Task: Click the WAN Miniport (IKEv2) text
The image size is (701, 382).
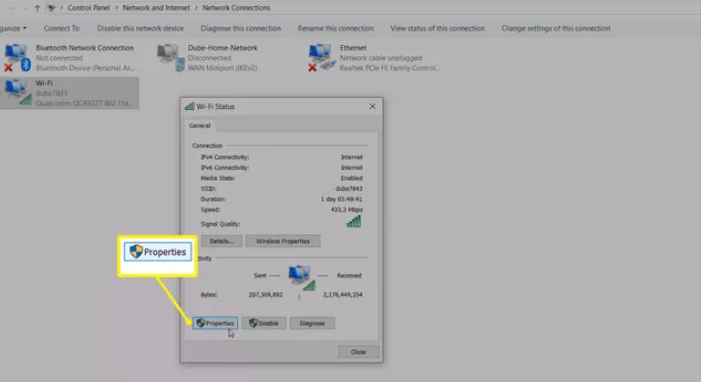Action: coord(223,68)
